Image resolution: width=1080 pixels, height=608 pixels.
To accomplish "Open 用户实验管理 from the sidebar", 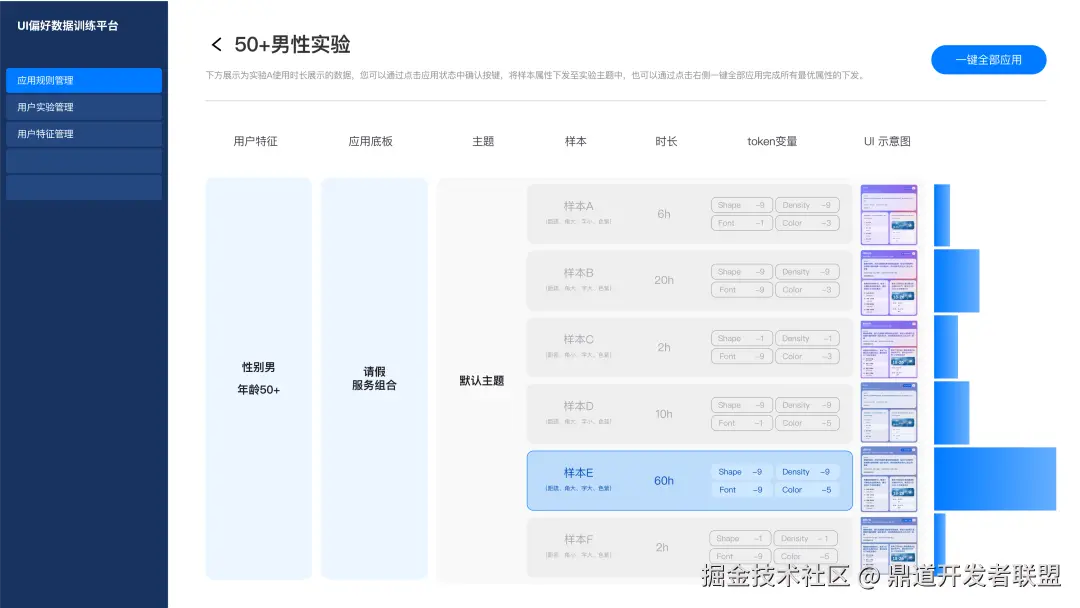I will click(x=83, y=107).
